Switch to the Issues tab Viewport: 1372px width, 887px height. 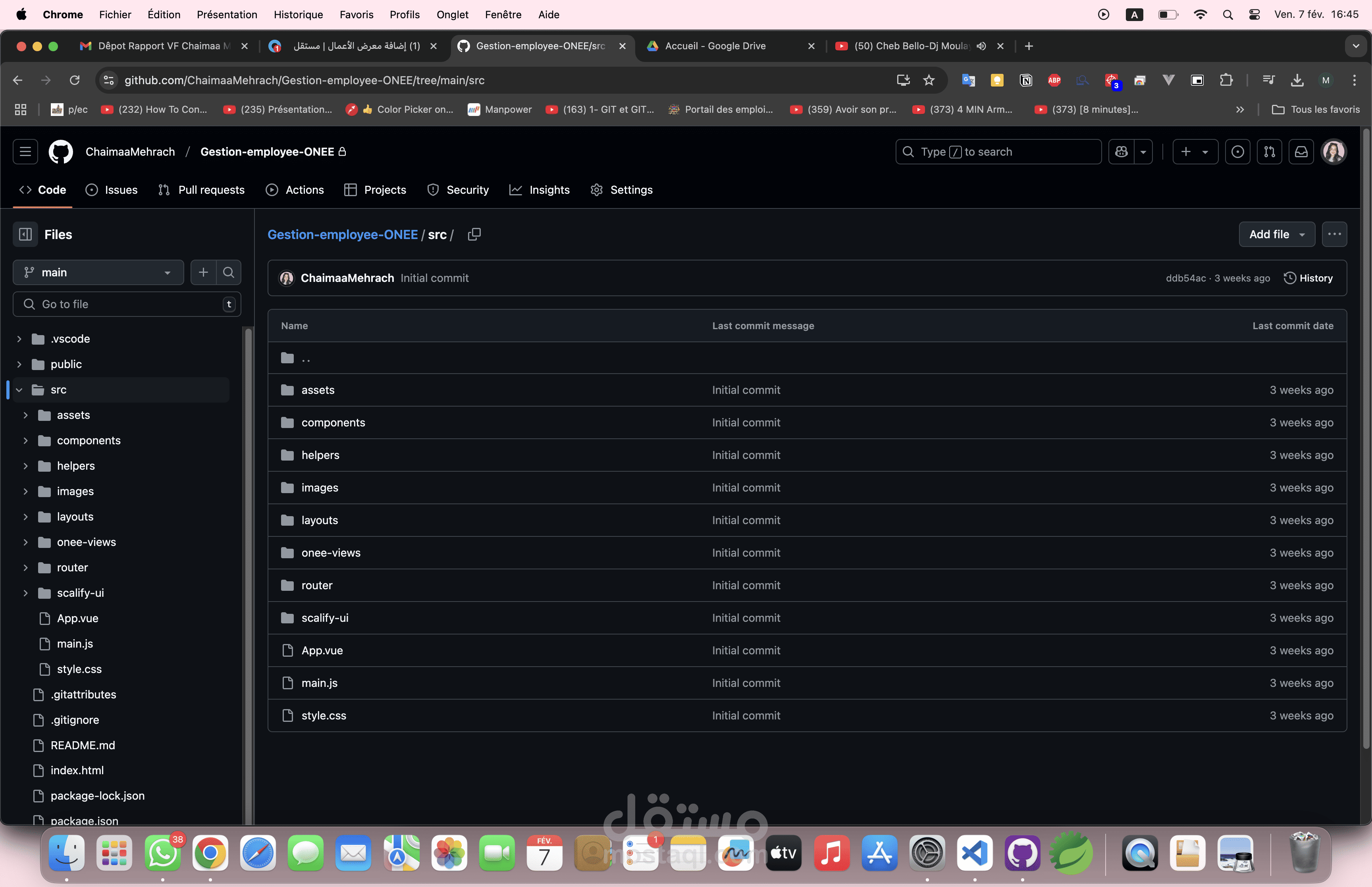coord(112,190)
